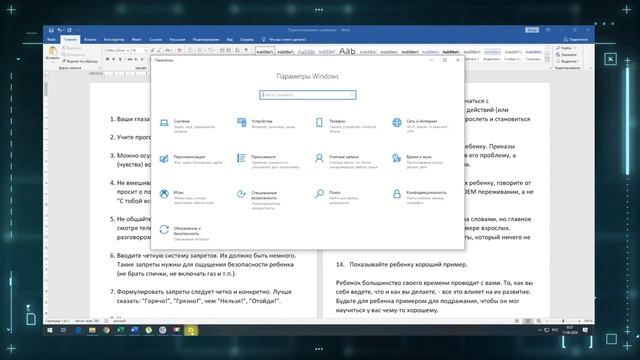The image size is (640, 360).
Task: Click the Word zoom slider in status bar
Action: click(x=563, y=321)
